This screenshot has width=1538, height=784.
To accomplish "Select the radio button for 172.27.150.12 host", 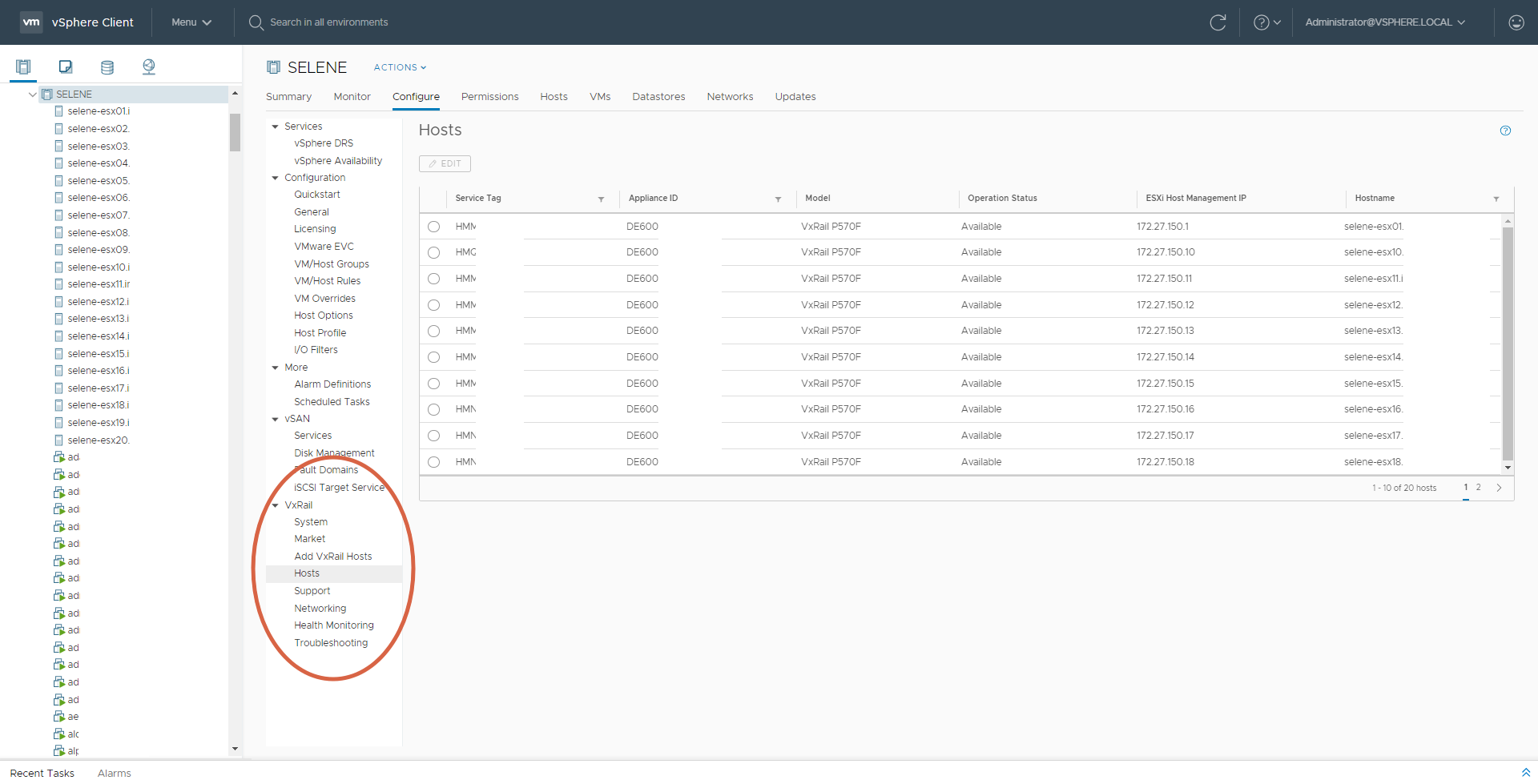I will click(x=433, y=305).
